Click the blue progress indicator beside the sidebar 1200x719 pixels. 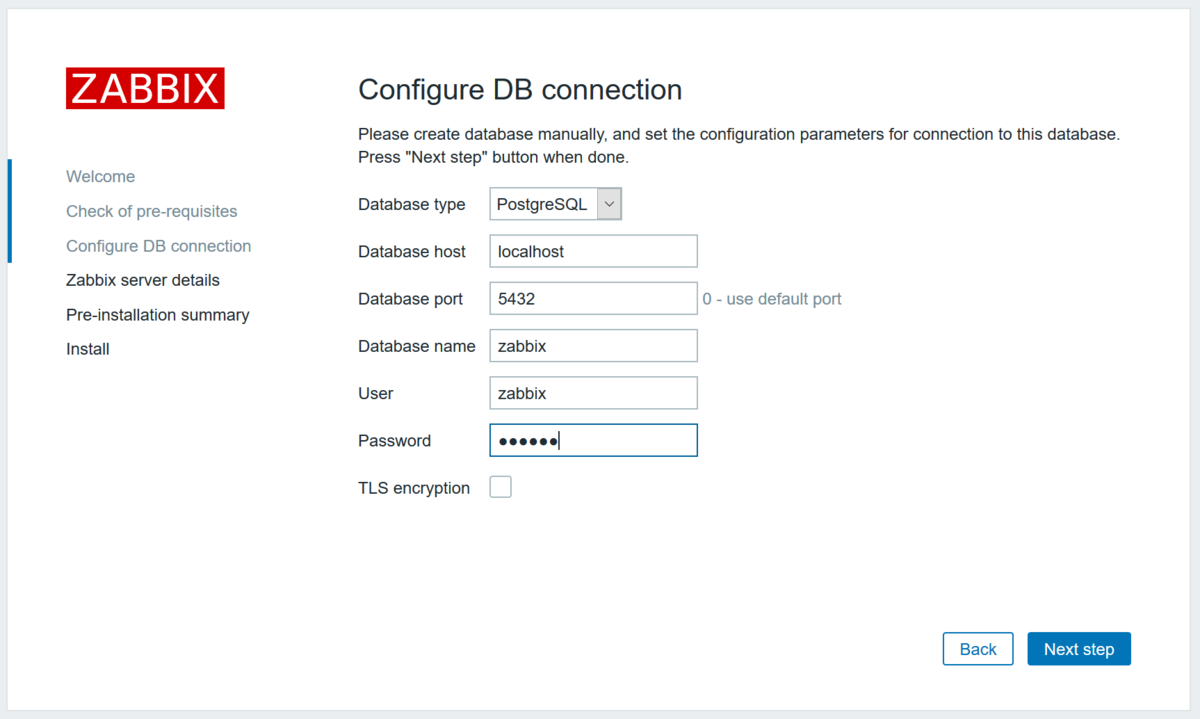[x=8, y=211]
